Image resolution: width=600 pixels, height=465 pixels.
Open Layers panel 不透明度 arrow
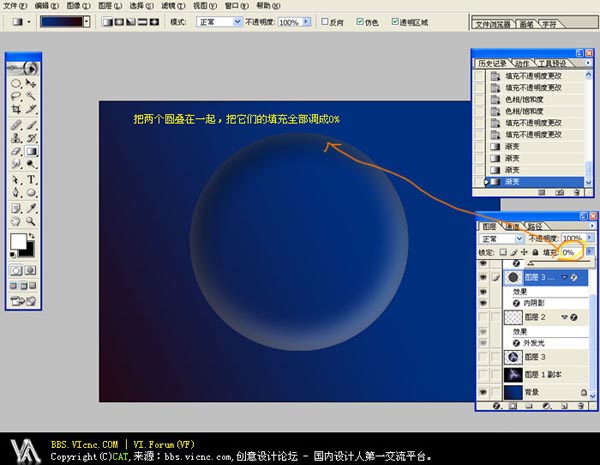589,238
